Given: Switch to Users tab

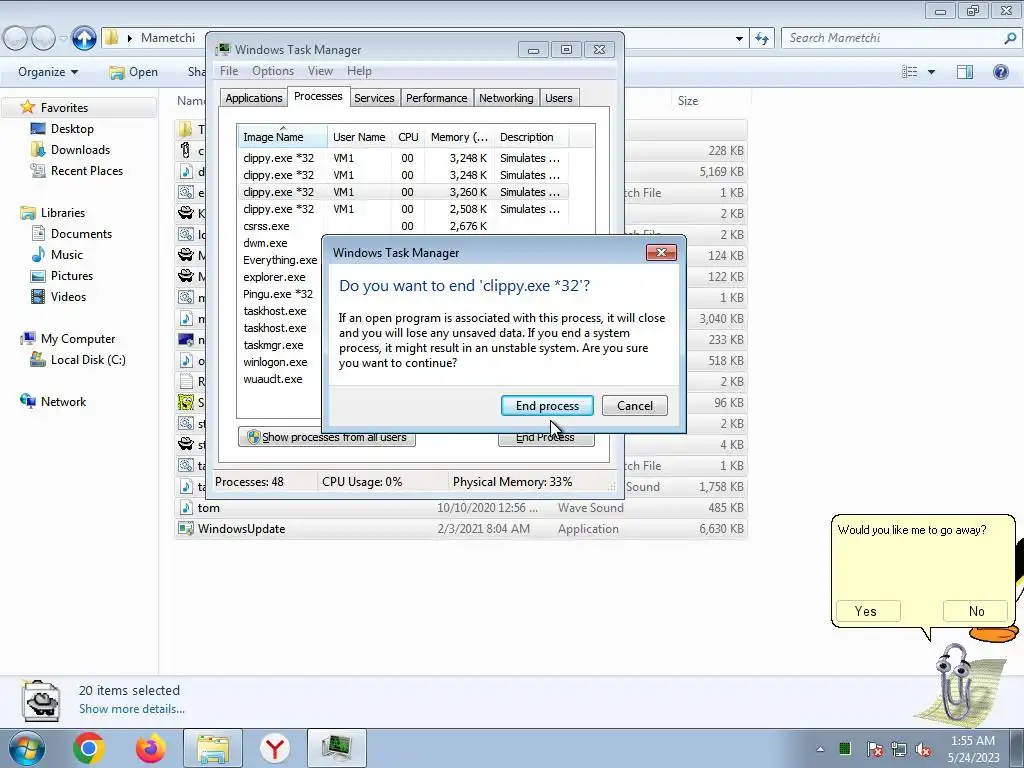Looking at the screenshot, I should tap(558, 98).
